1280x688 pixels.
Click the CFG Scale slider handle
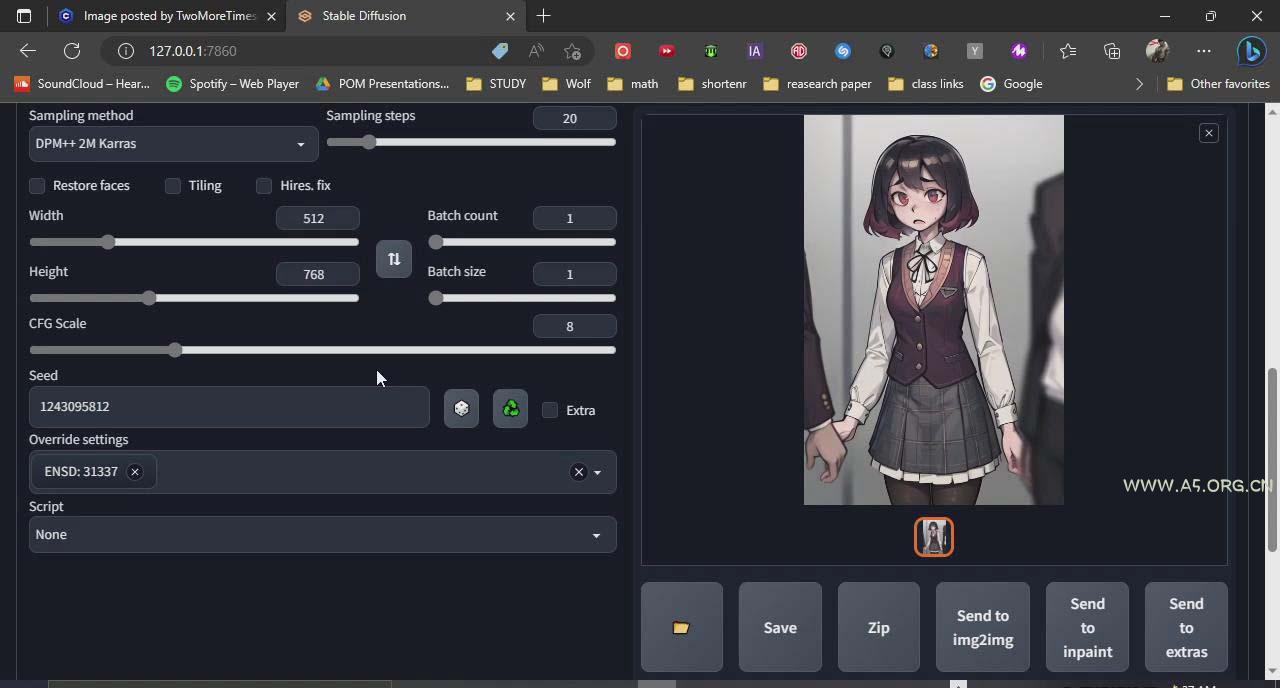click(176, 350)
